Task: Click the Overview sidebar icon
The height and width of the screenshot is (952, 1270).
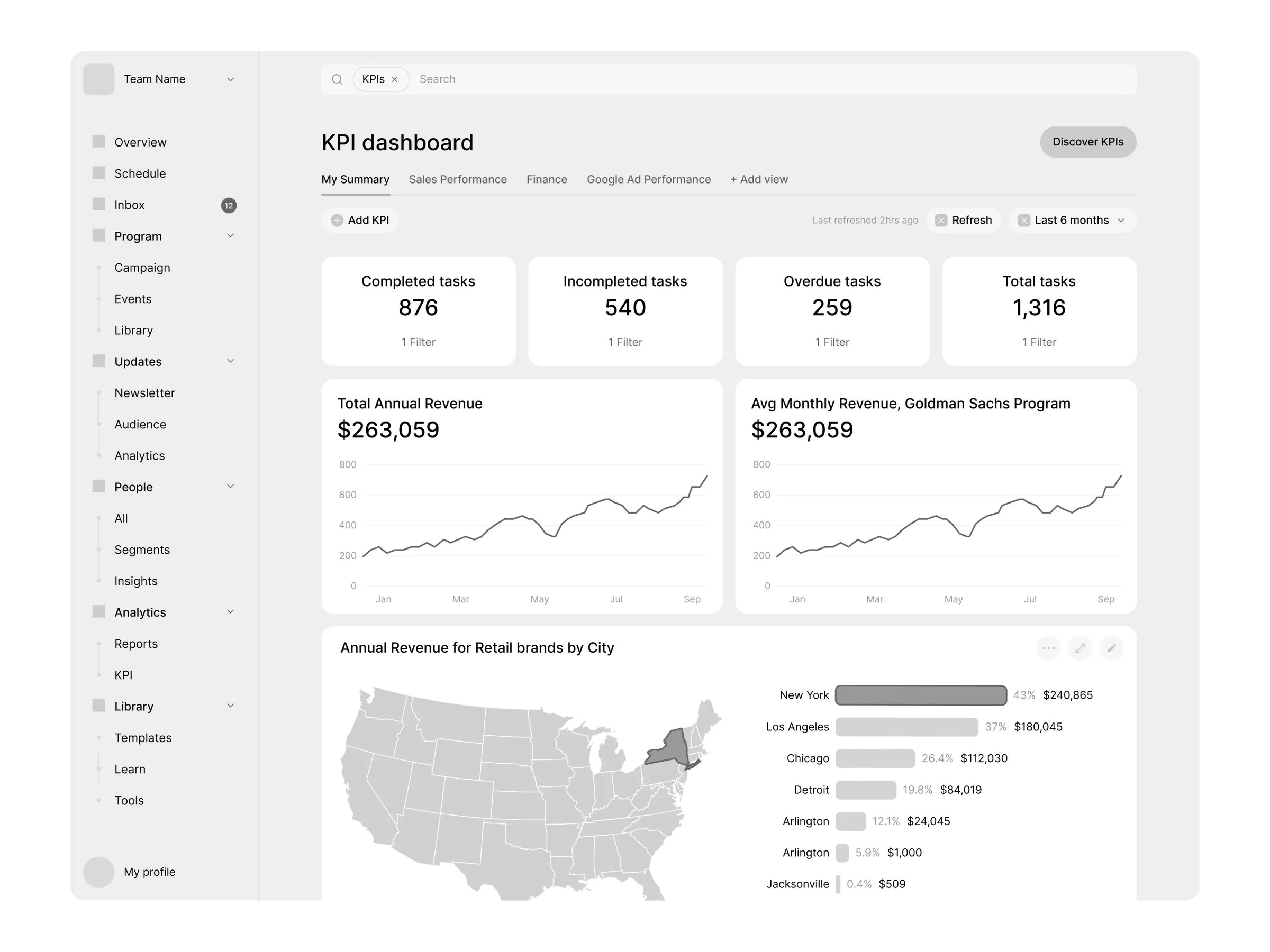Action: (x=99, y=141)
